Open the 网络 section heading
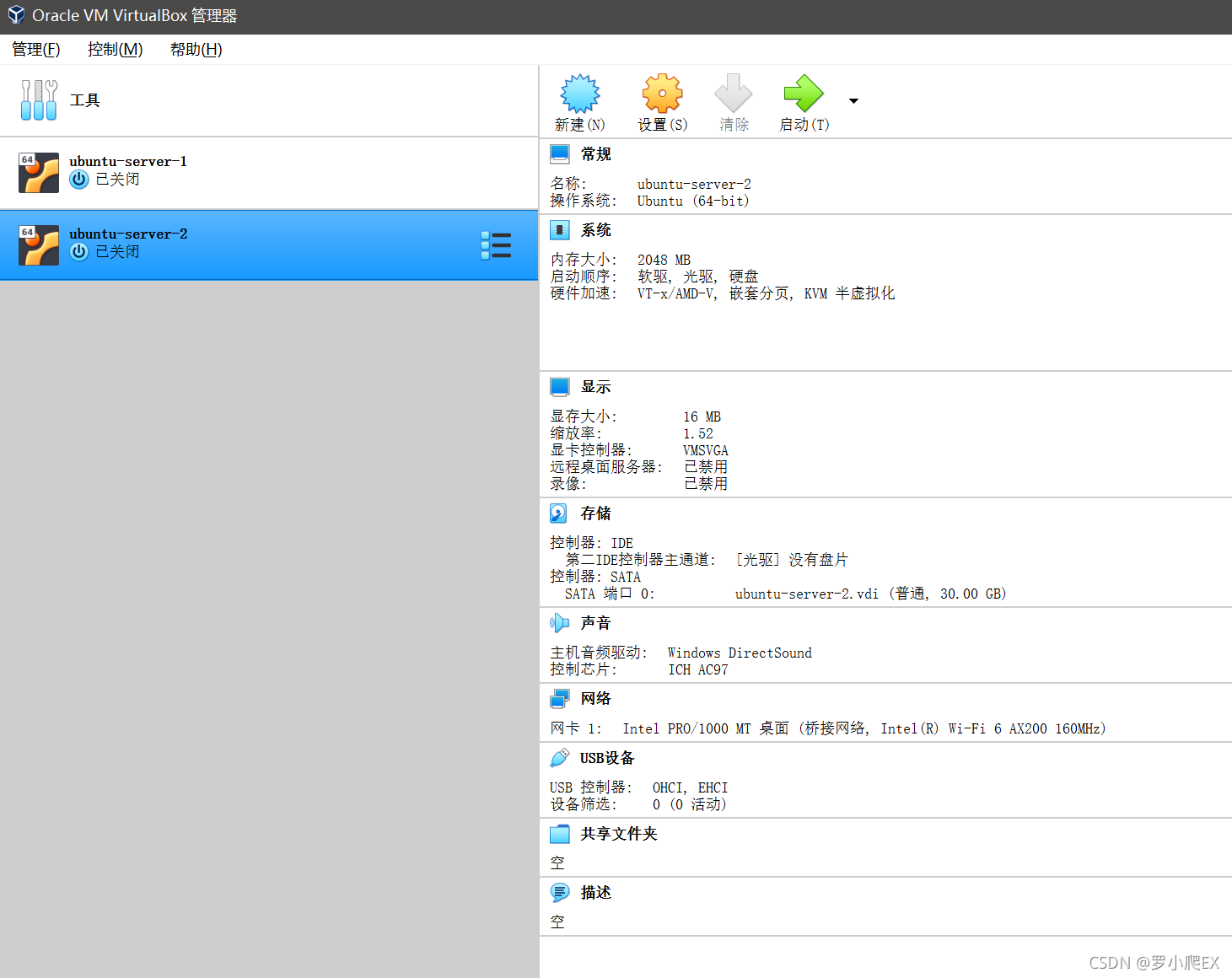Screen dimensions: 1232x978 pyautogui.click(x=596, y=699)
